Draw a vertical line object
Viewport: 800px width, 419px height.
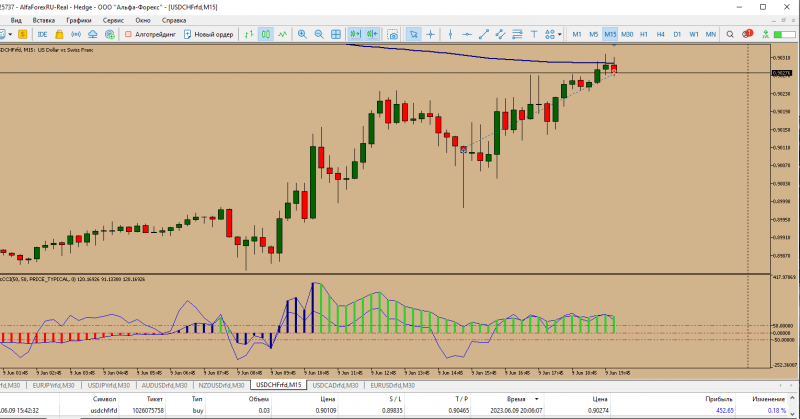pos(450,34)
